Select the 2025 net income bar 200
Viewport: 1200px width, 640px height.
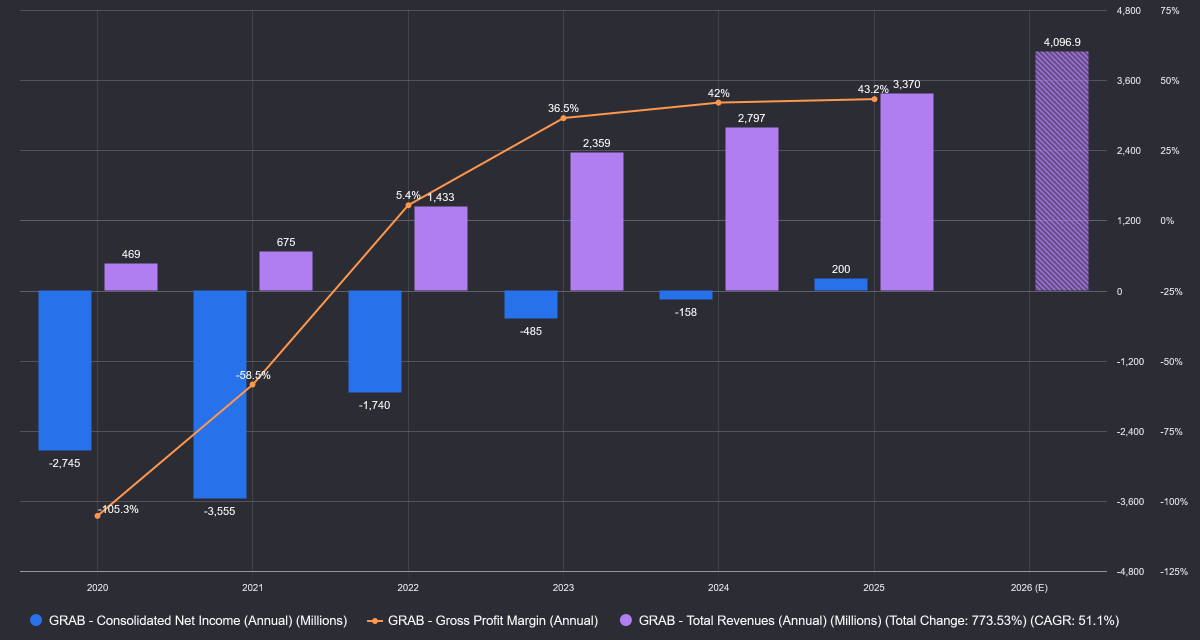pos(841,285)
